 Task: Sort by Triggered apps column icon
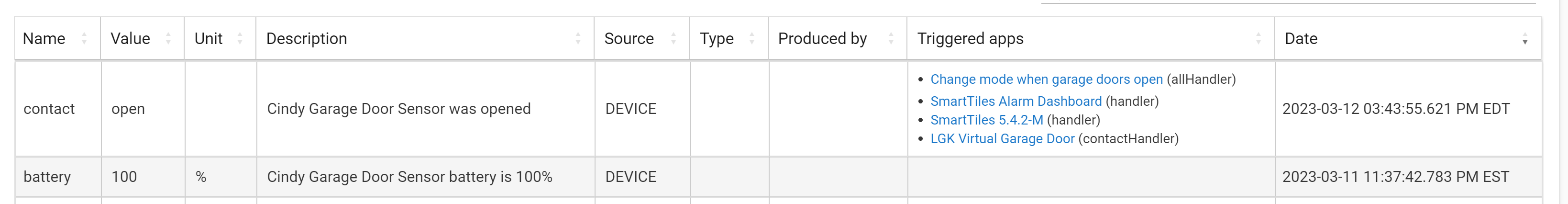[1258, 38]
